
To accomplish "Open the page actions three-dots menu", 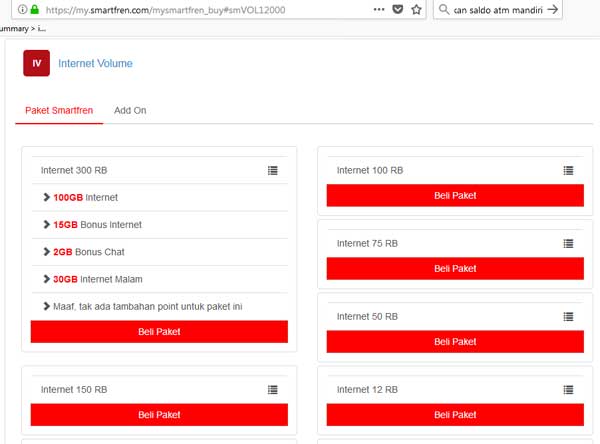I will tap(379, 9).
